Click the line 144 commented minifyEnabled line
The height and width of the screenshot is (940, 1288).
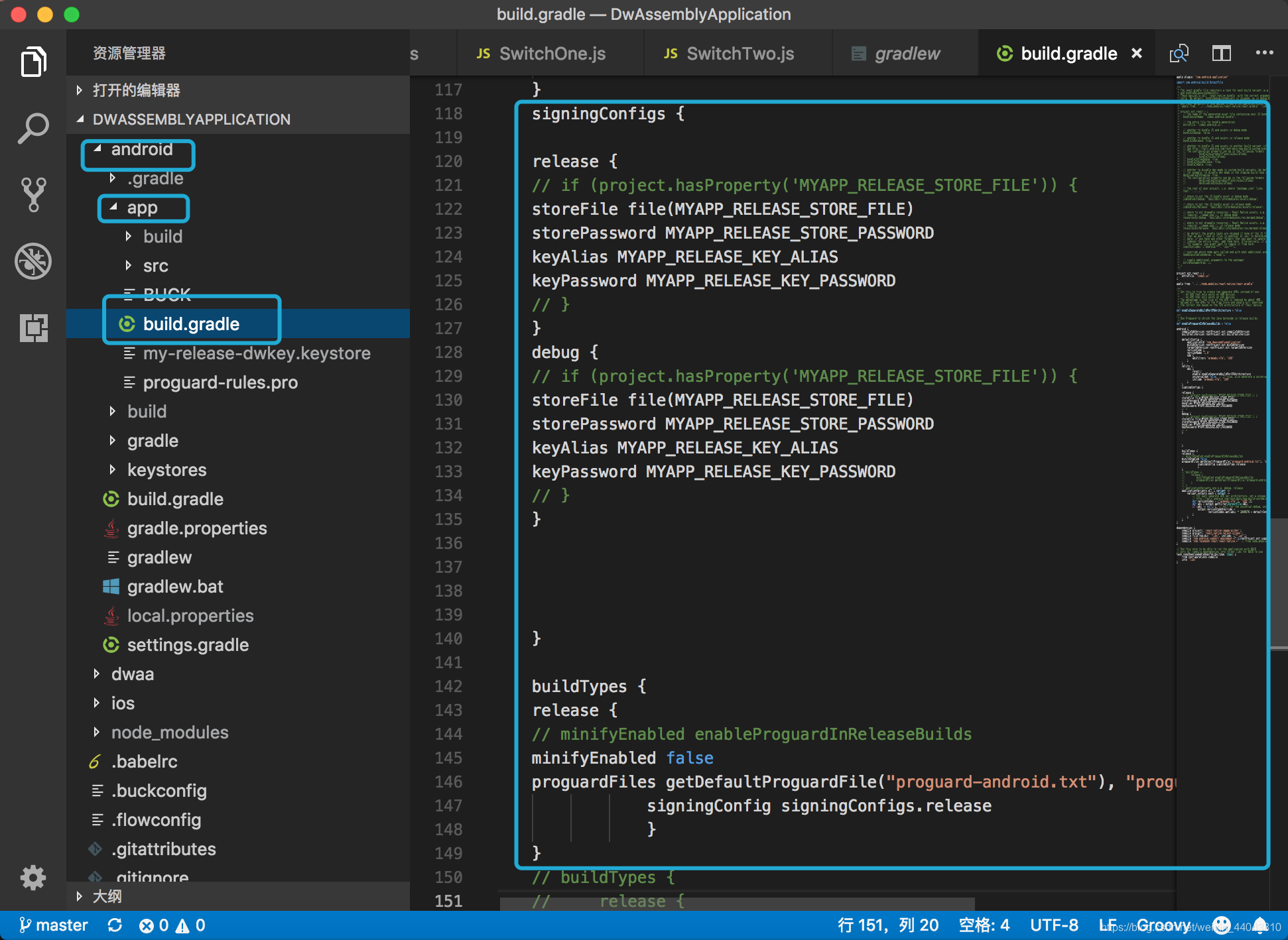pyautogui.click(x=751, y=734)
